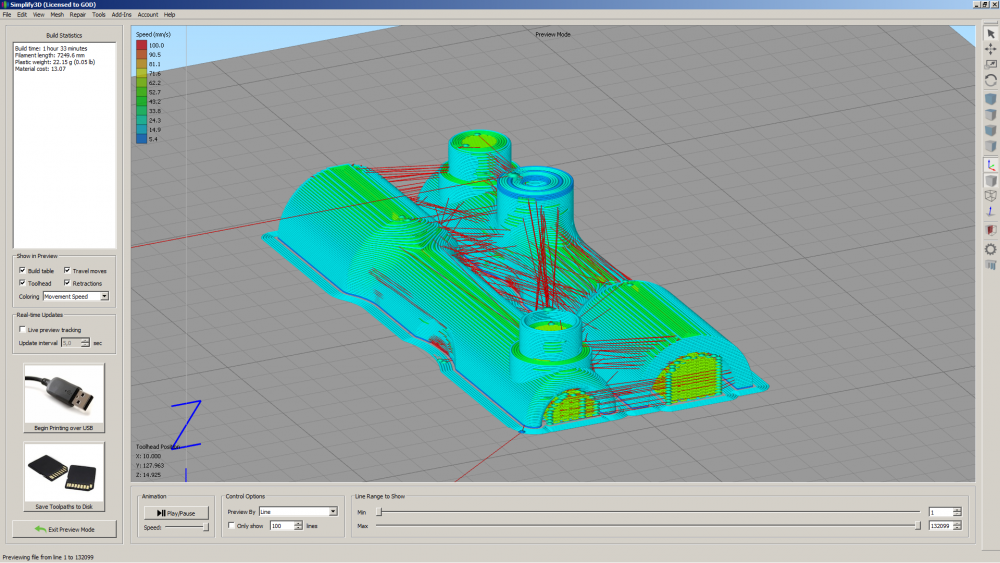Click Exit Preview Mode button
Screen dimensions: 1000x563
tap(64, 528)
